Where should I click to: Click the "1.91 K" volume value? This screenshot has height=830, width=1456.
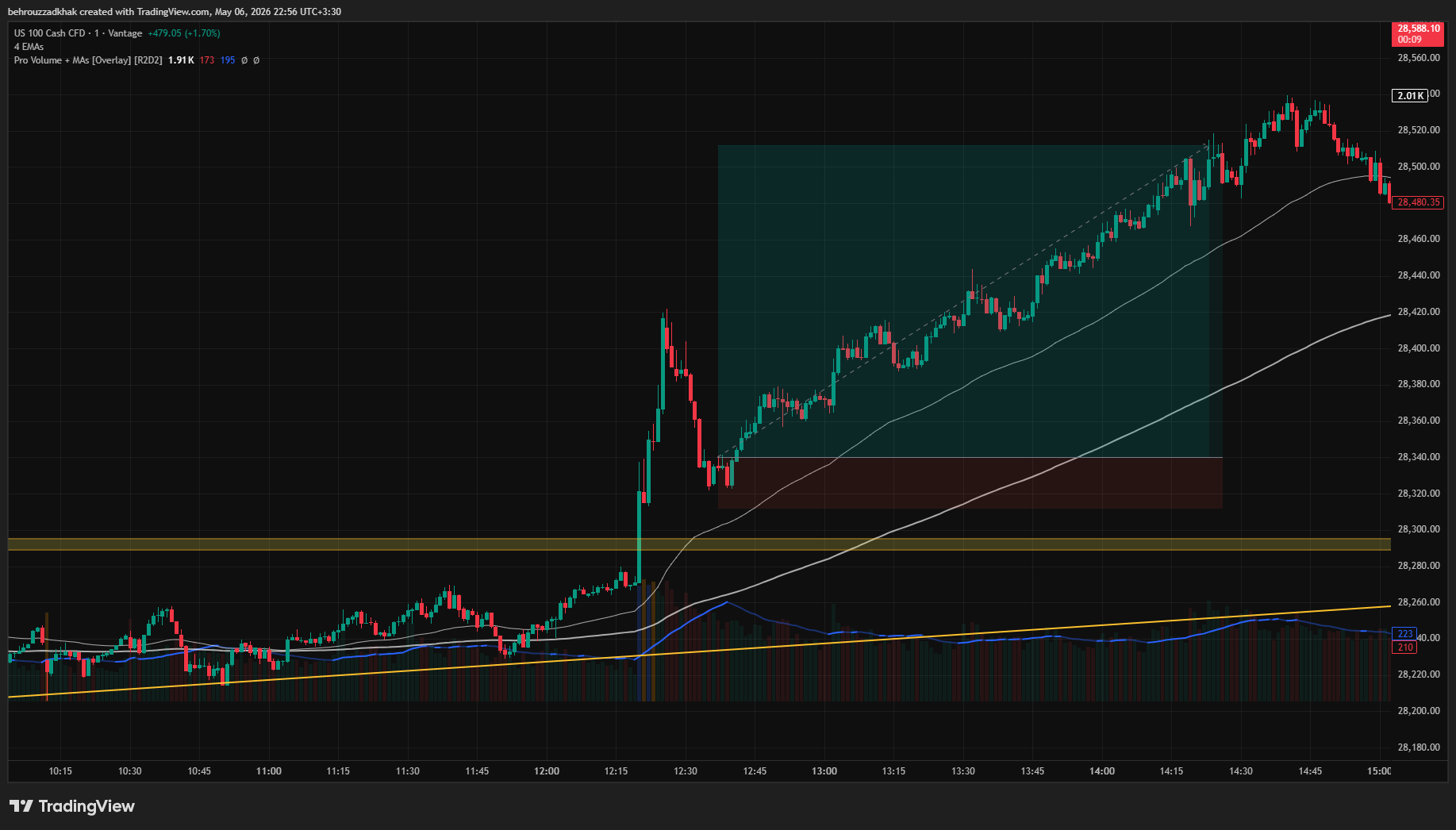(x=181, y=60)
